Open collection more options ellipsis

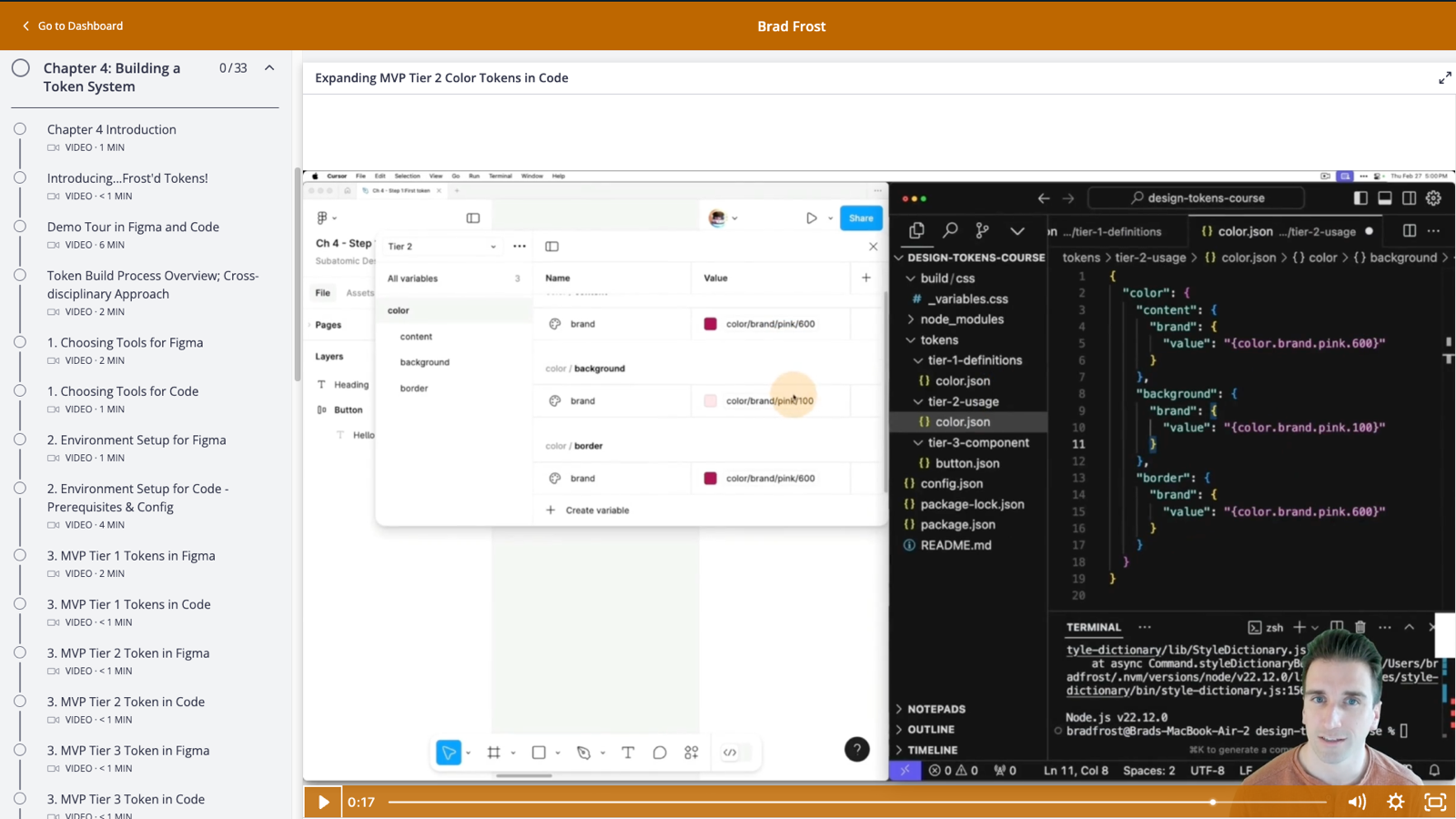click(520, 247)
